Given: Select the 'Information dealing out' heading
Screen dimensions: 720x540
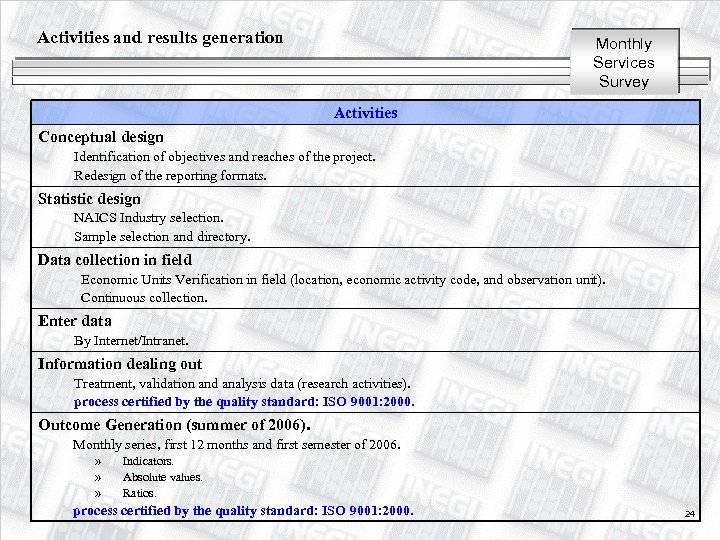Looking at the screenshot, I should 120,364.
